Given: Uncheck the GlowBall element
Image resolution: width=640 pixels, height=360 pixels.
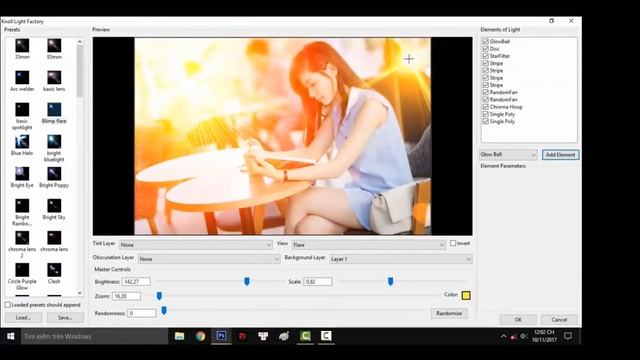Looking at the screenshot, I should [x=486, y=41].
